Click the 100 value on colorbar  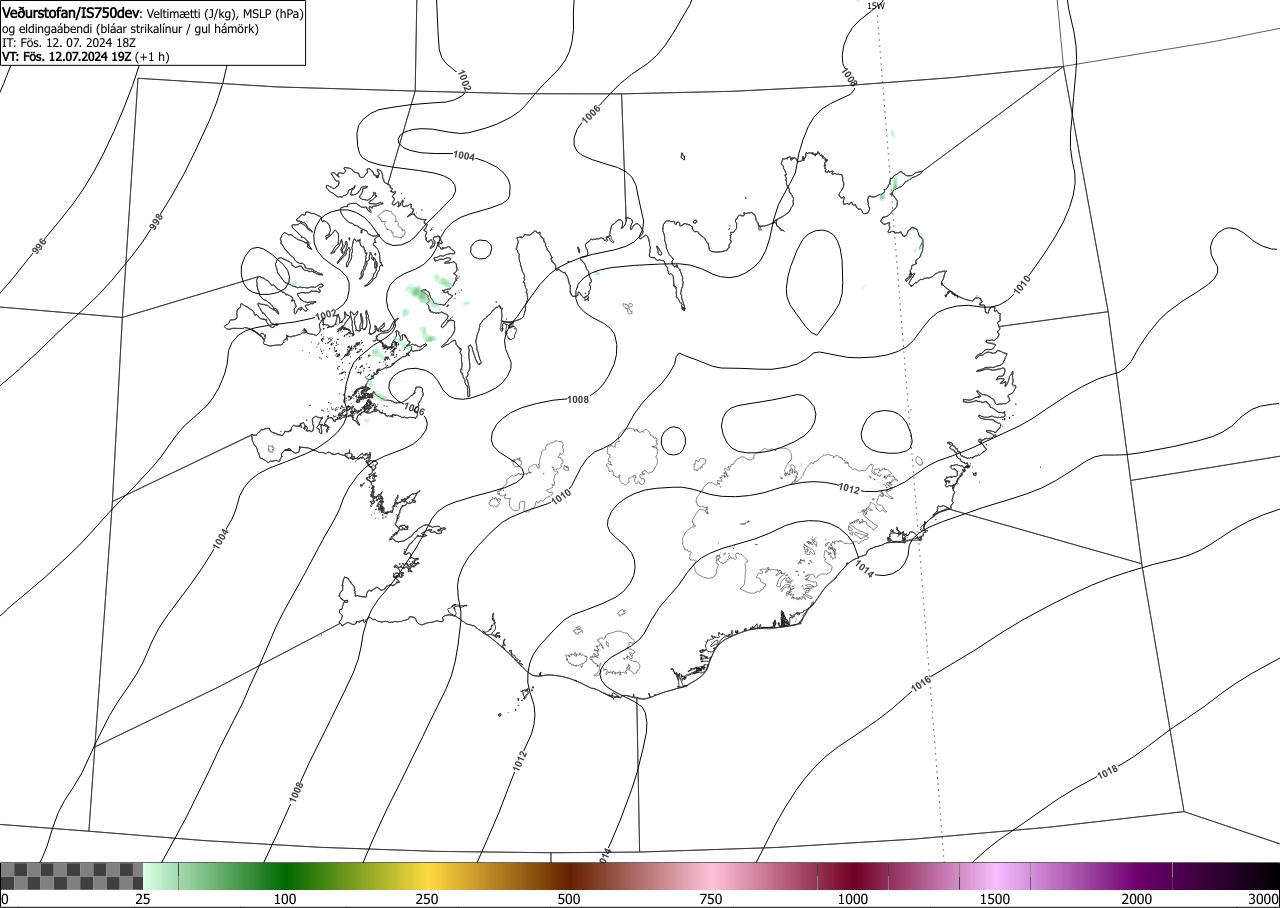point(285,899)
